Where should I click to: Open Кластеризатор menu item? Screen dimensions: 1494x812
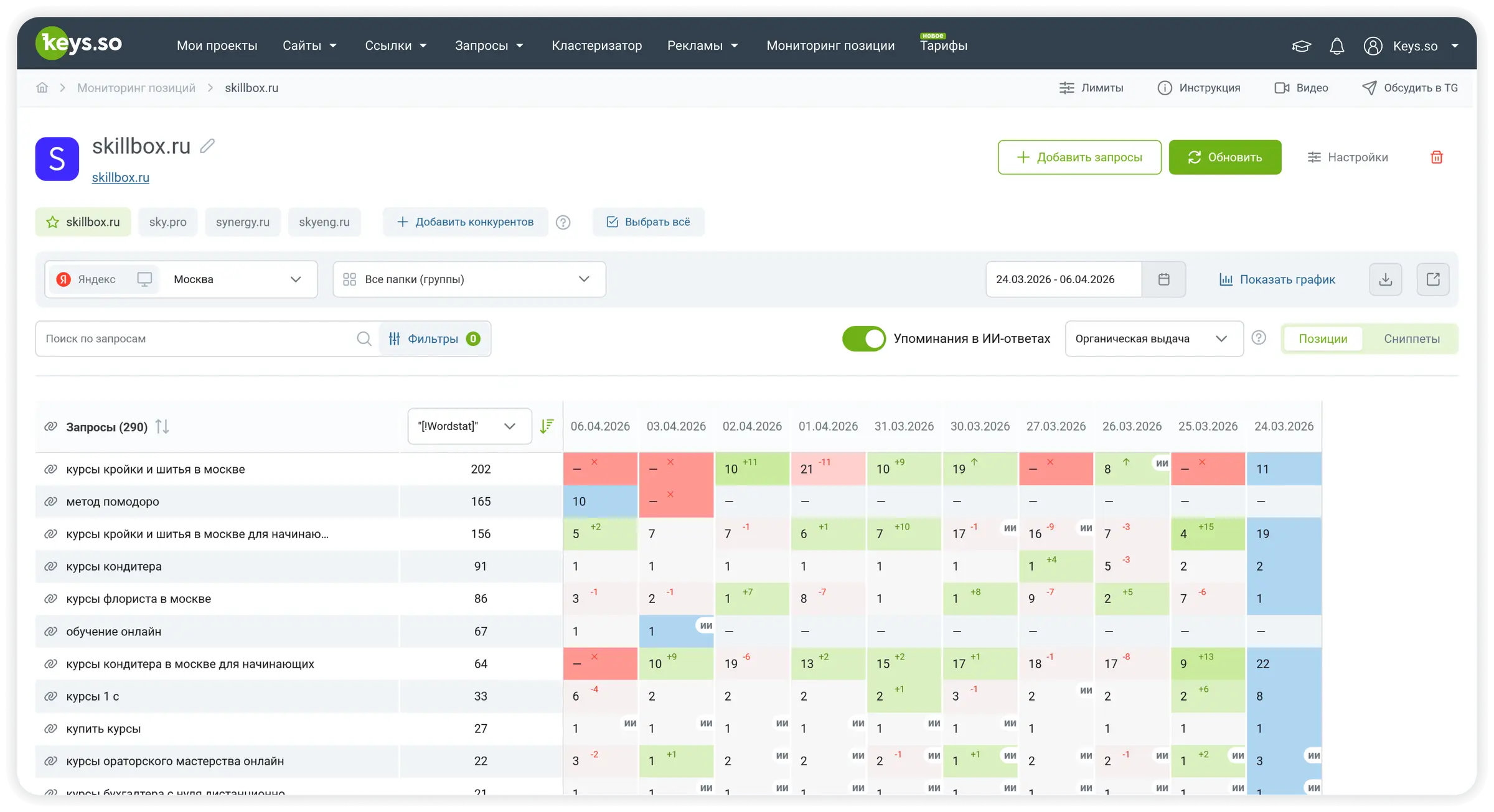pos(597,45)
